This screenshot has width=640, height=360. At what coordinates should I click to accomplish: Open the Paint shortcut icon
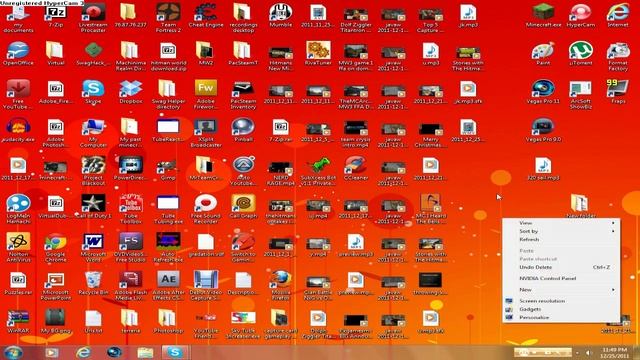tap(543, 51)
